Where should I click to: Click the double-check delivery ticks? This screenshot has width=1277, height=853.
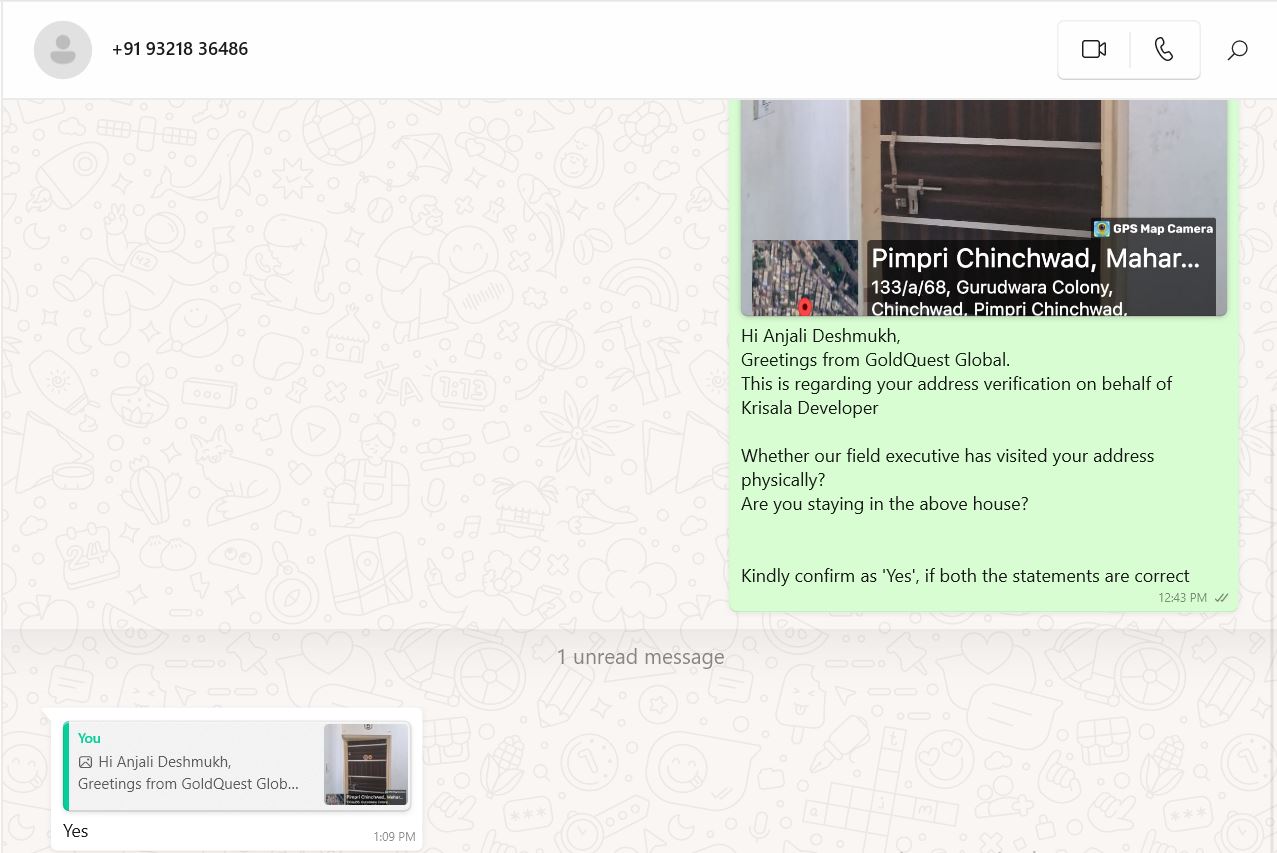pyautogui.click(x=1221, y=598)
